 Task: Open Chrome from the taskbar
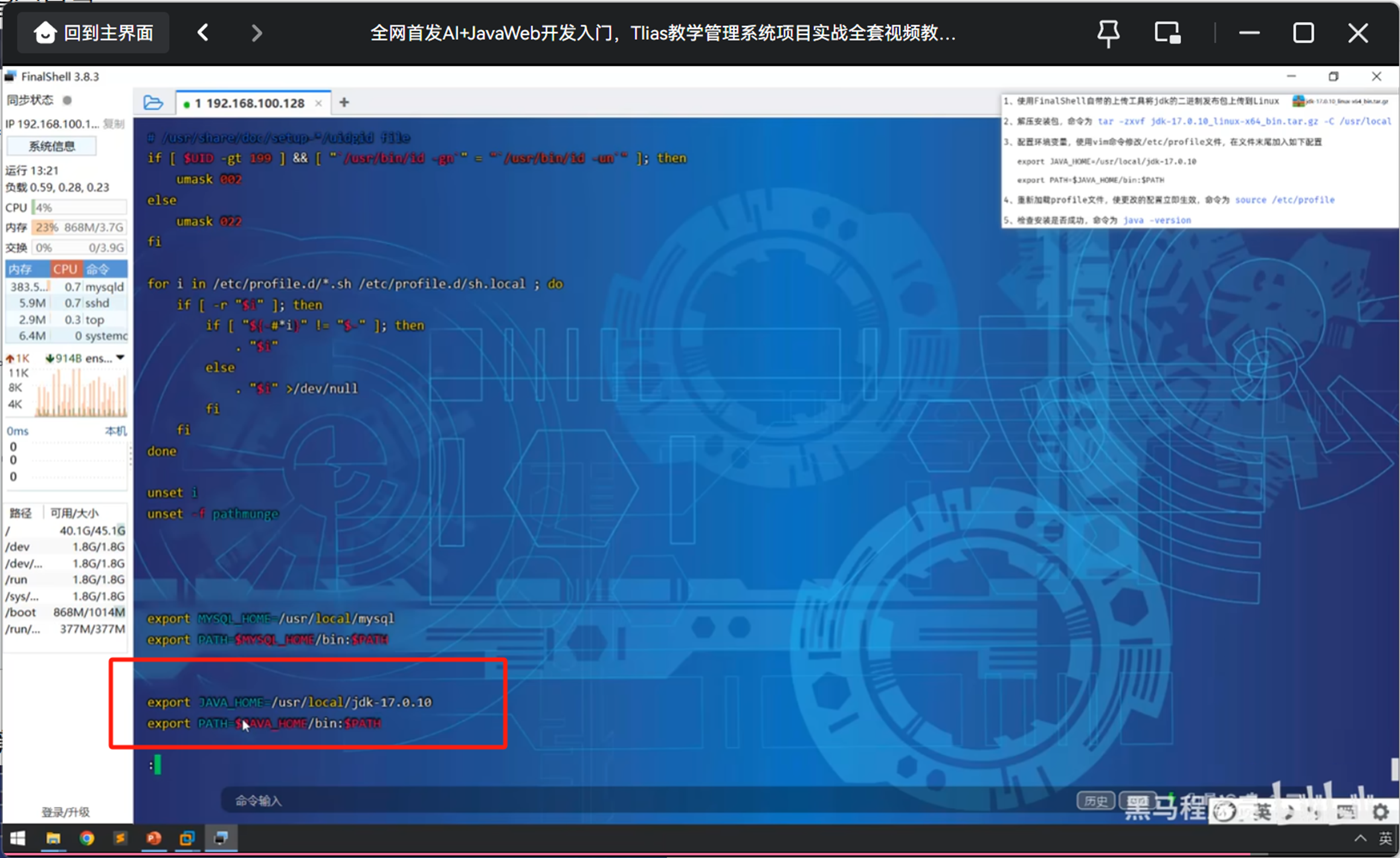[86, 838]
